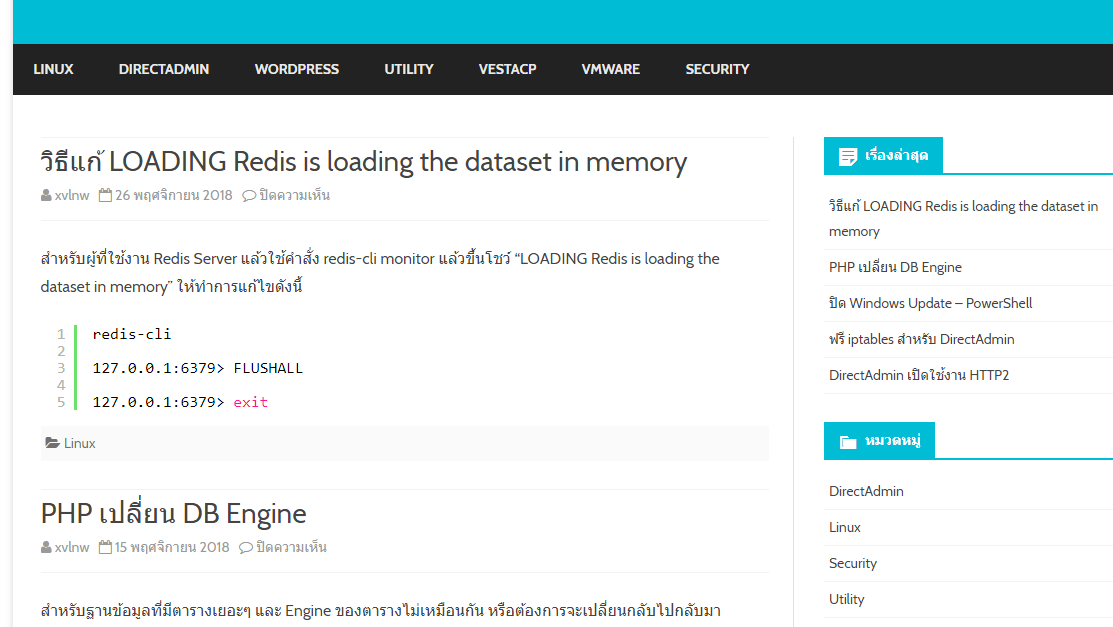Open the VMWARE menu item

(x=610, y=69)
